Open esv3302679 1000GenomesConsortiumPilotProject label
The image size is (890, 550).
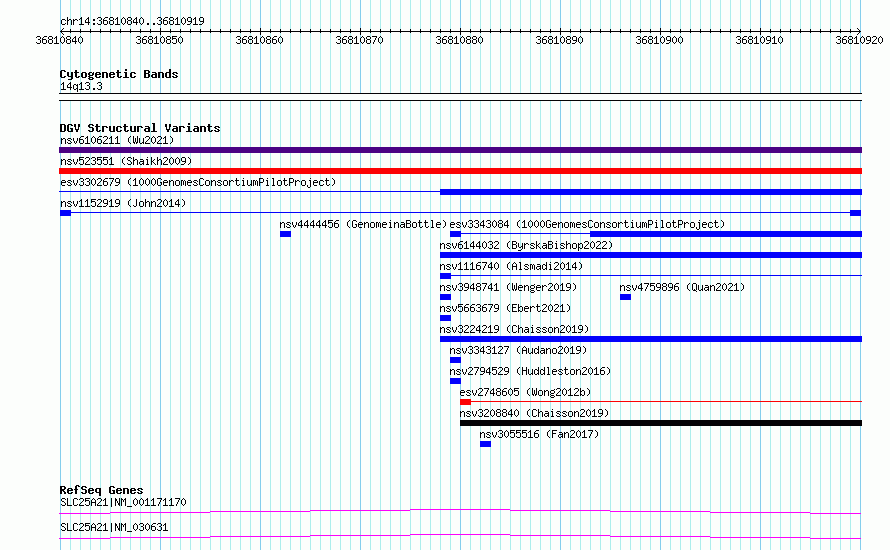[198, 182]
